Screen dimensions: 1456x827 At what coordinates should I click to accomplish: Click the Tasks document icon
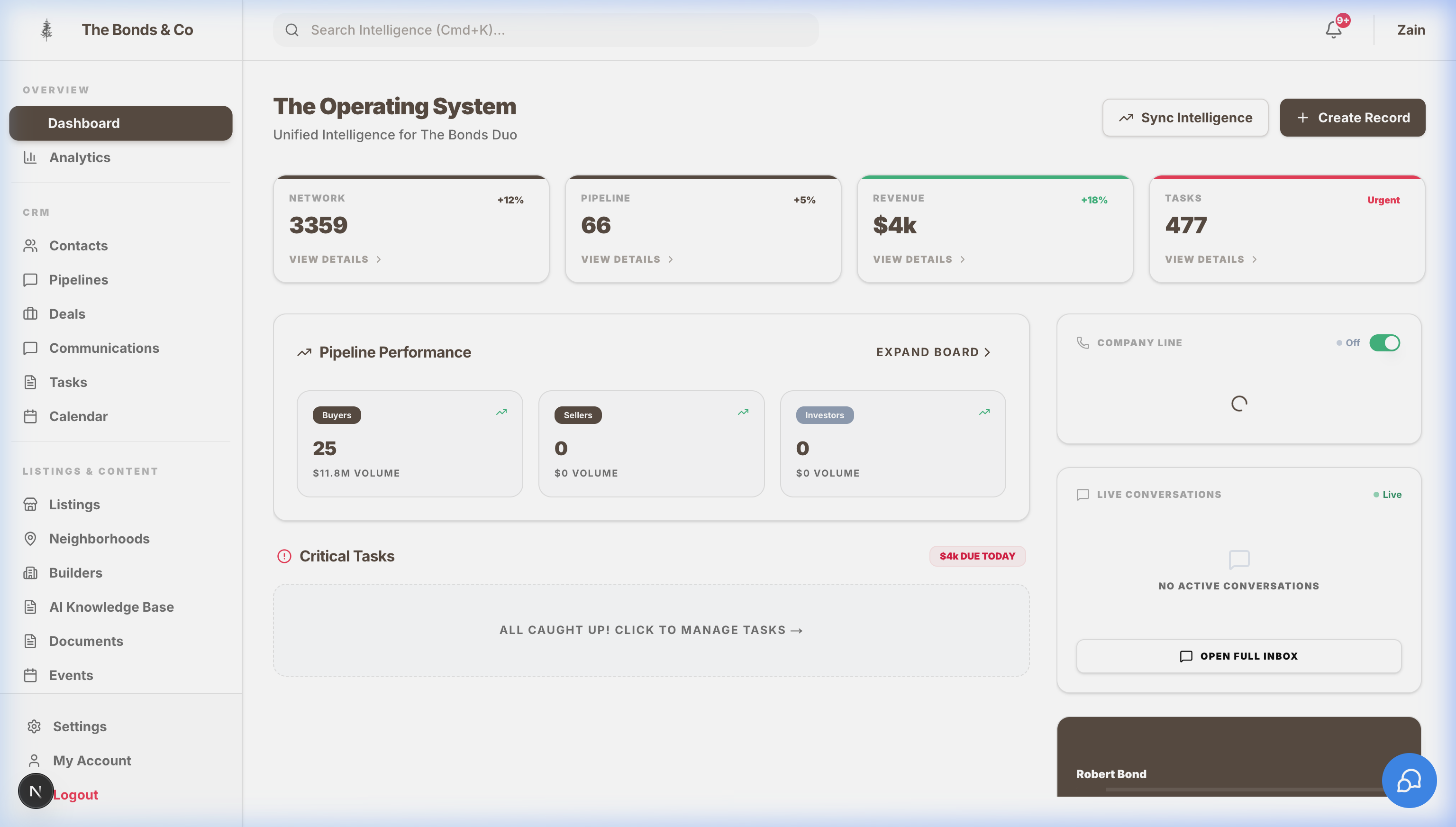(x=30, y=382)
